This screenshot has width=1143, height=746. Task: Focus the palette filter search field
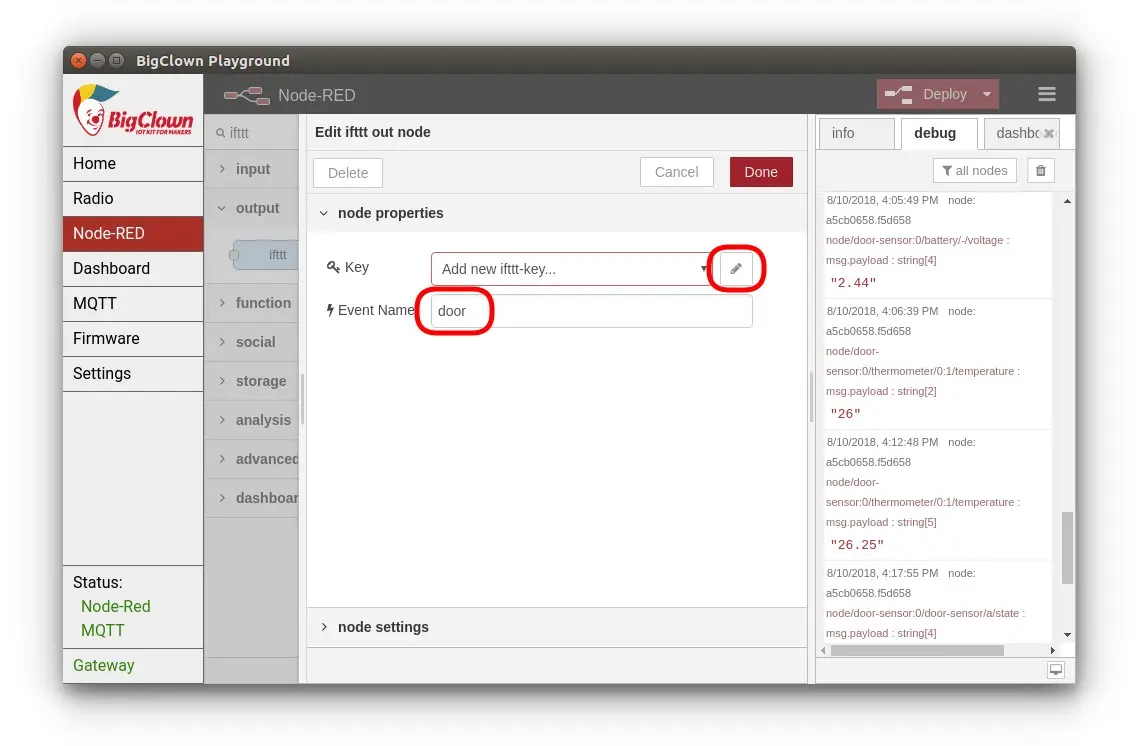251,133
